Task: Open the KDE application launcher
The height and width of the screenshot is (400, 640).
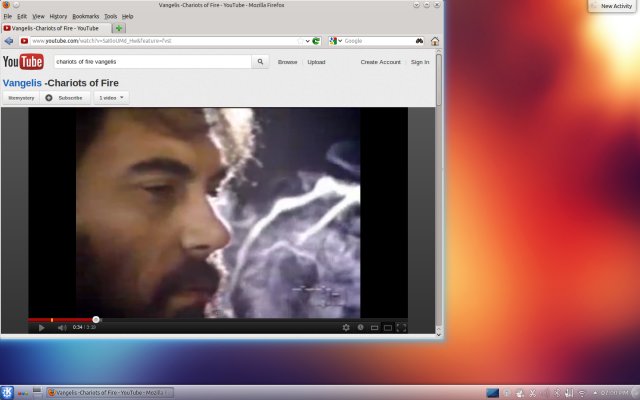Action: (7, 393)
